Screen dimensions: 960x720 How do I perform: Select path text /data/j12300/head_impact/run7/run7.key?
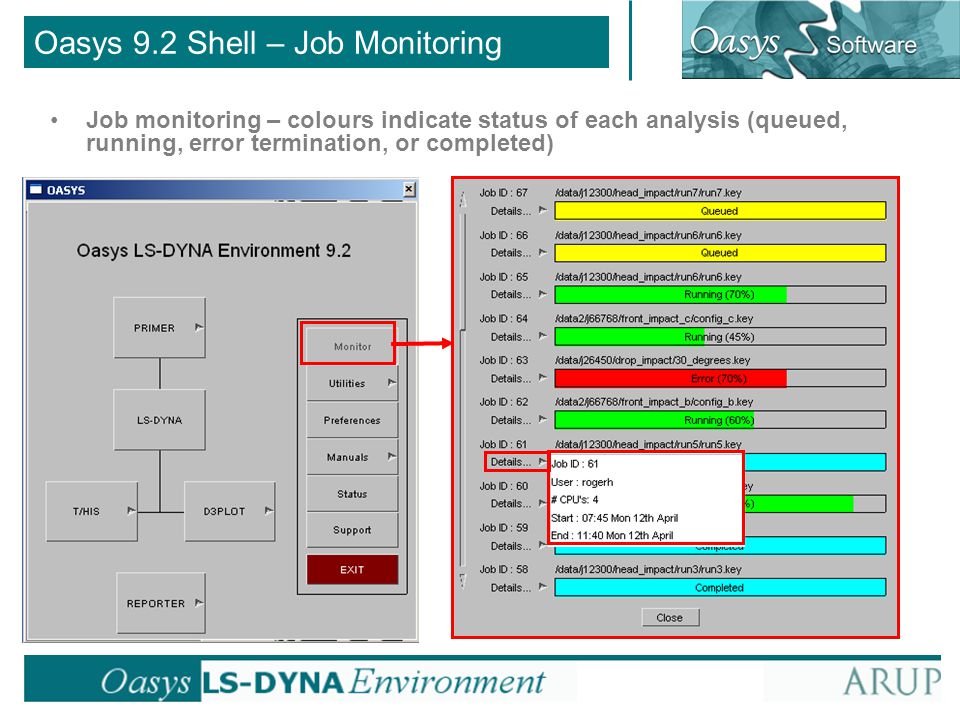click(648, 193)
